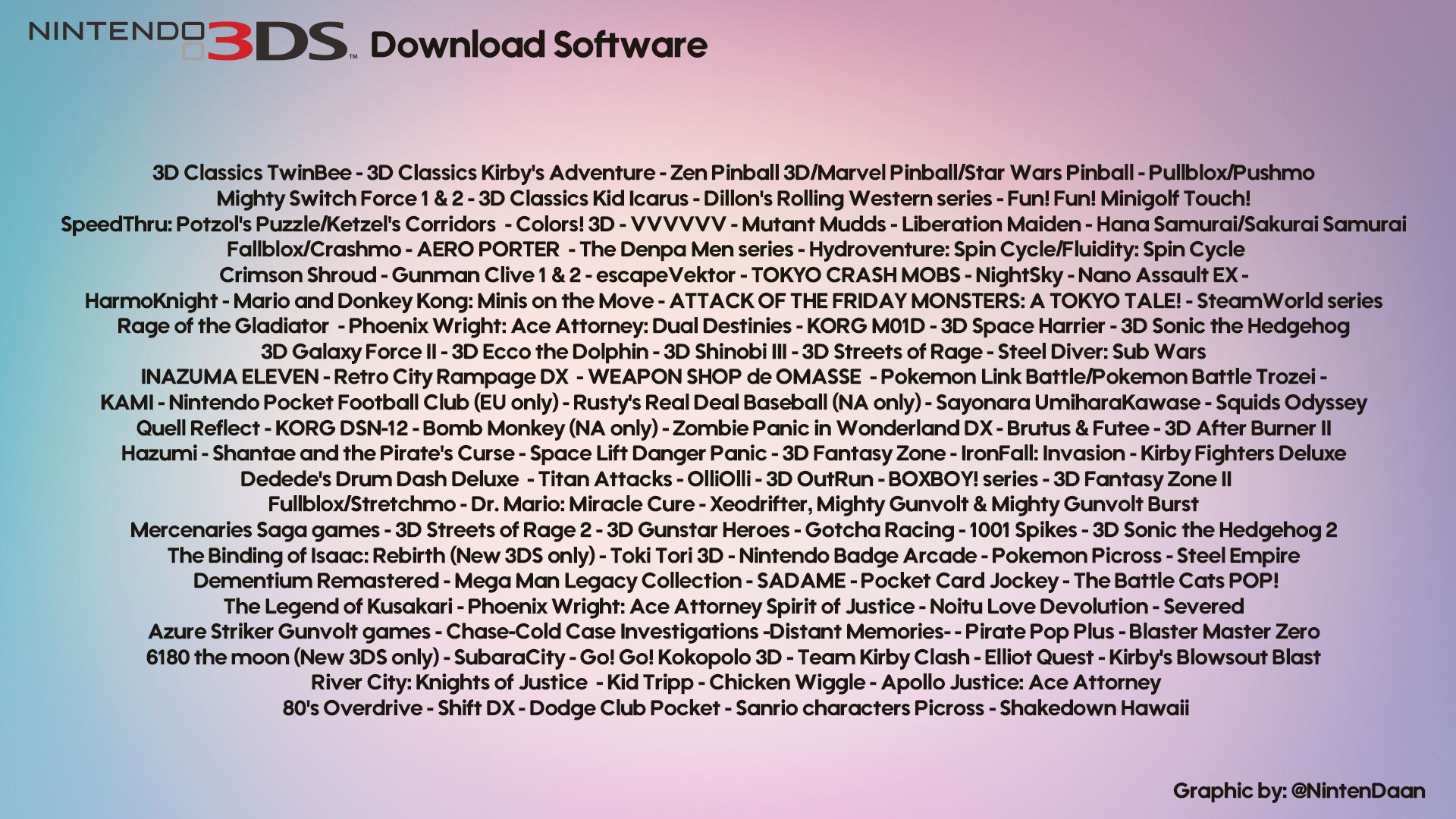Click 'Nintendo Badge Arcade' entry
Viewport: 1456px width, 819px height.
pos(858,556)
